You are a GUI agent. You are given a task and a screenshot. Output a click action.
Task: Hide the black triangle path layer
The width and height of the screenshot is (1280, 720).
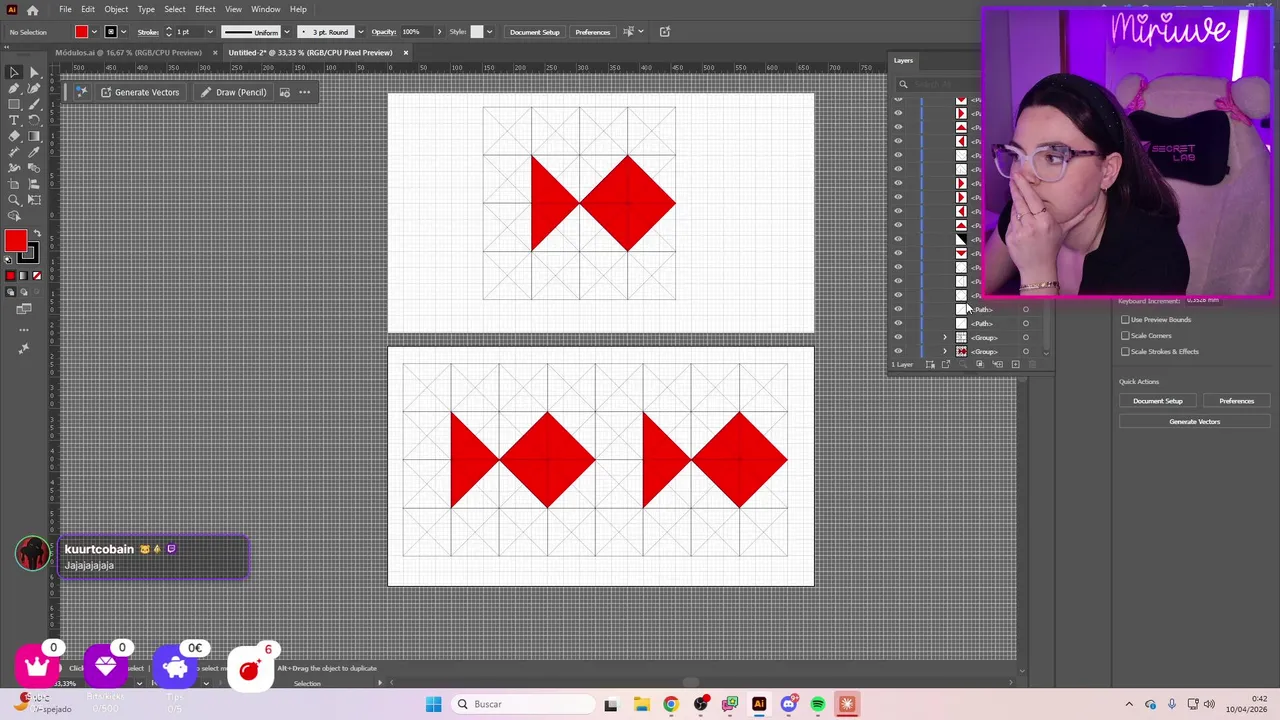pos(898,239)
